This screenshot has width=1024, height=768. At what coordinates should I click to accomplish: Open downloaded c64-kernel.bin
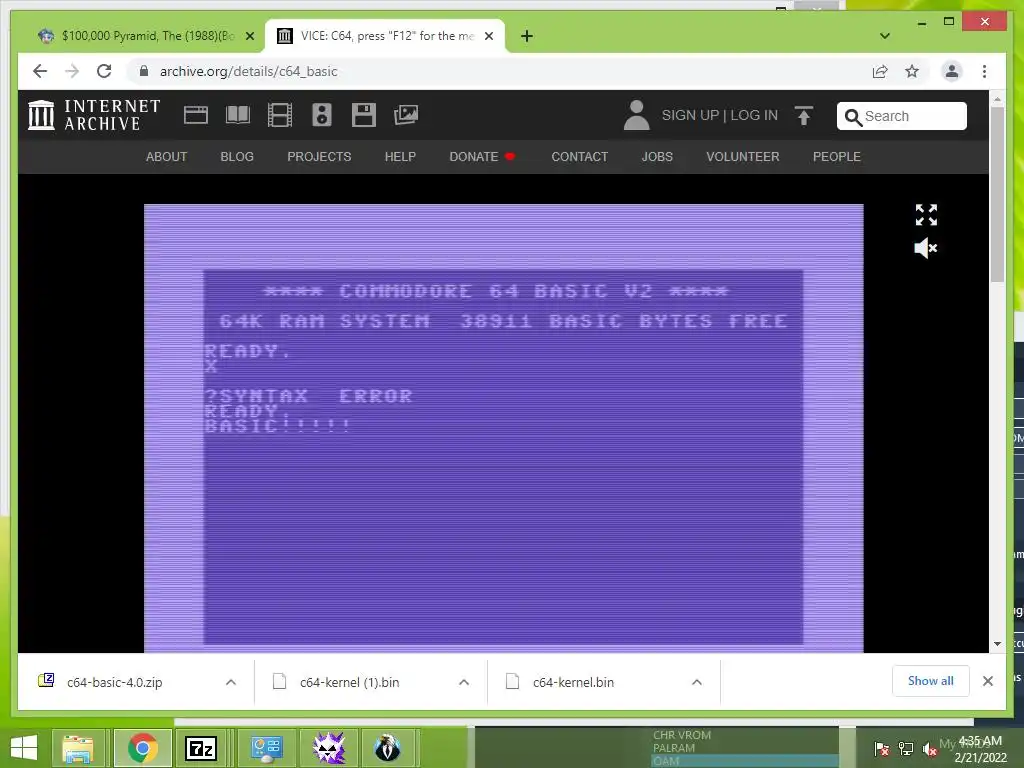[573, 682]
